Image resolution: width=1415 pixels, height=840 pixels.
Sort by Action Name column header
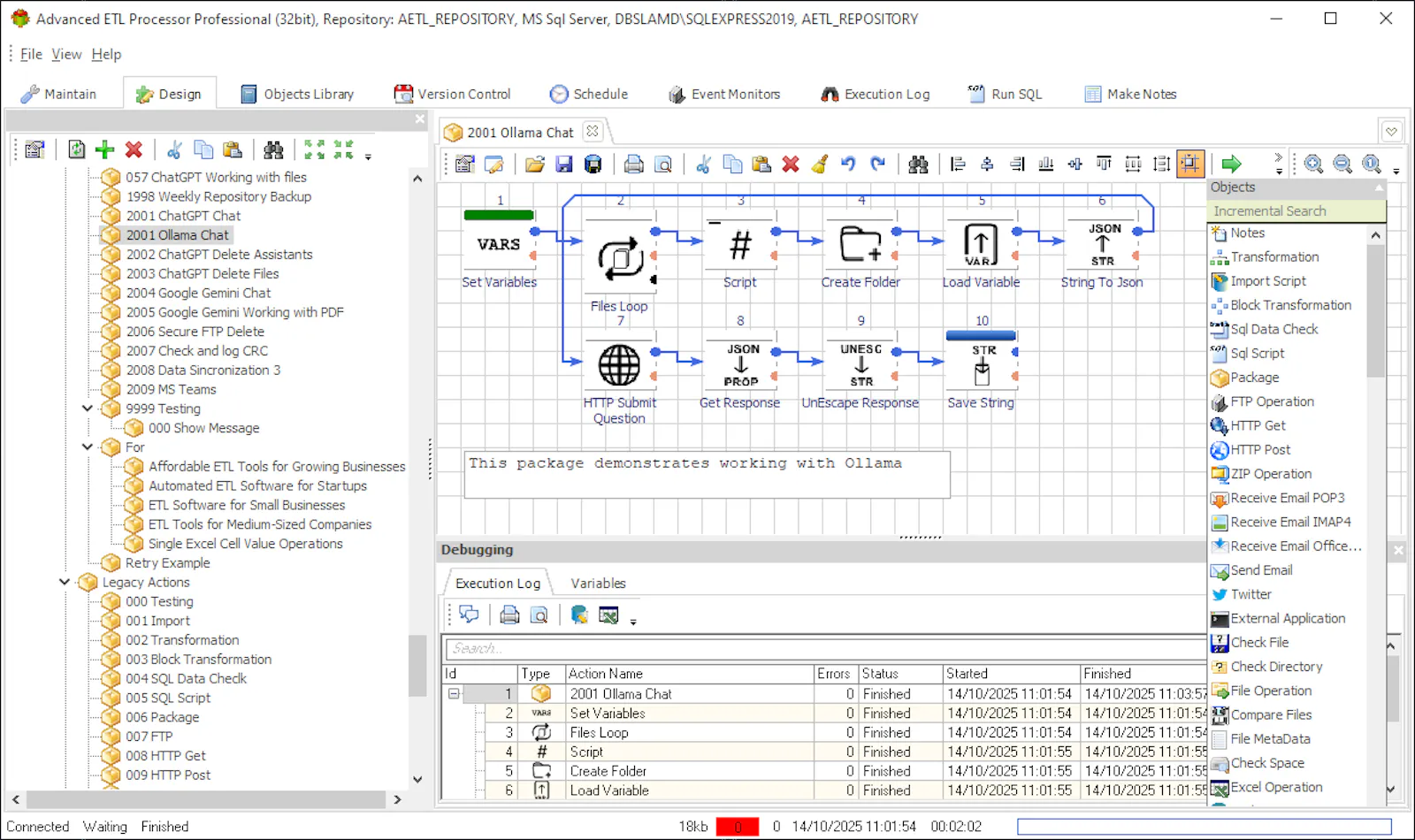(x=689, y=674)
